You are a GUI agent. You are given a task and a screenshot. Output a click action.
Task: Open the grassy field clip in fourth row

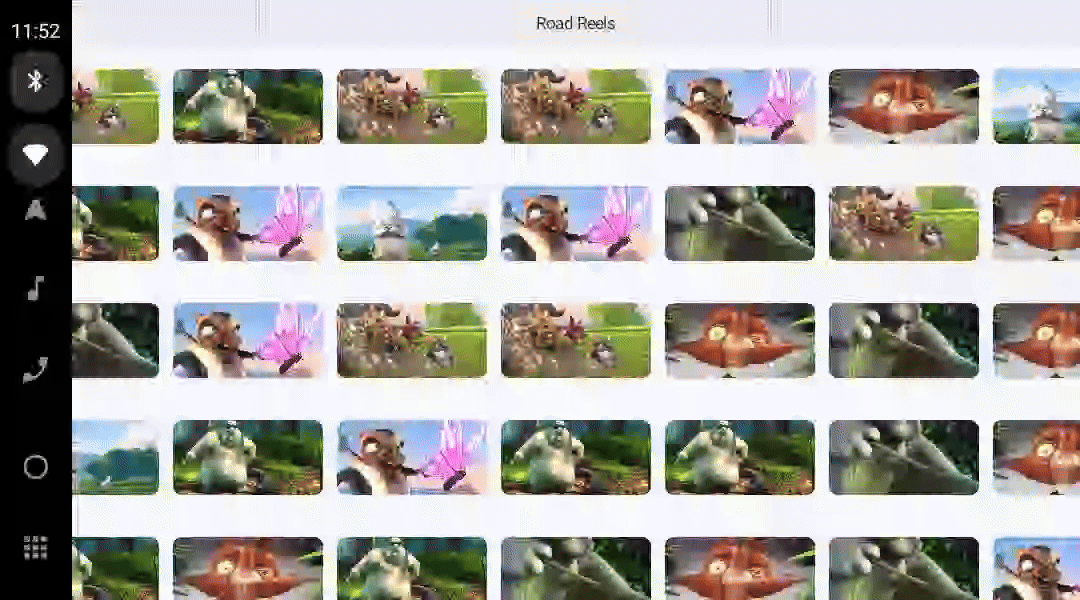pos(115,458)
